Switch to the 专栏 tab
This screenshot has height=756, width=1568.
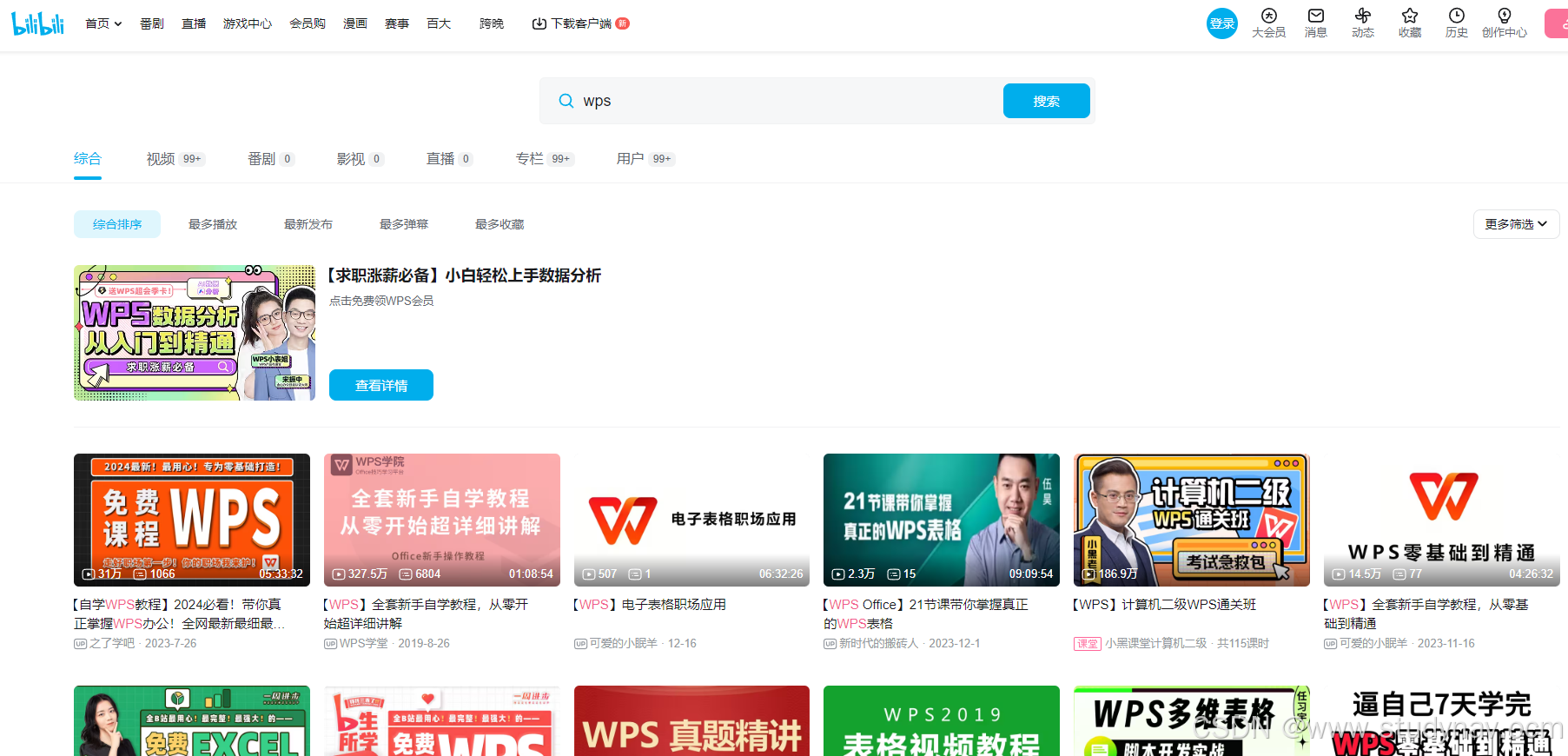click(x=545, y=159)
